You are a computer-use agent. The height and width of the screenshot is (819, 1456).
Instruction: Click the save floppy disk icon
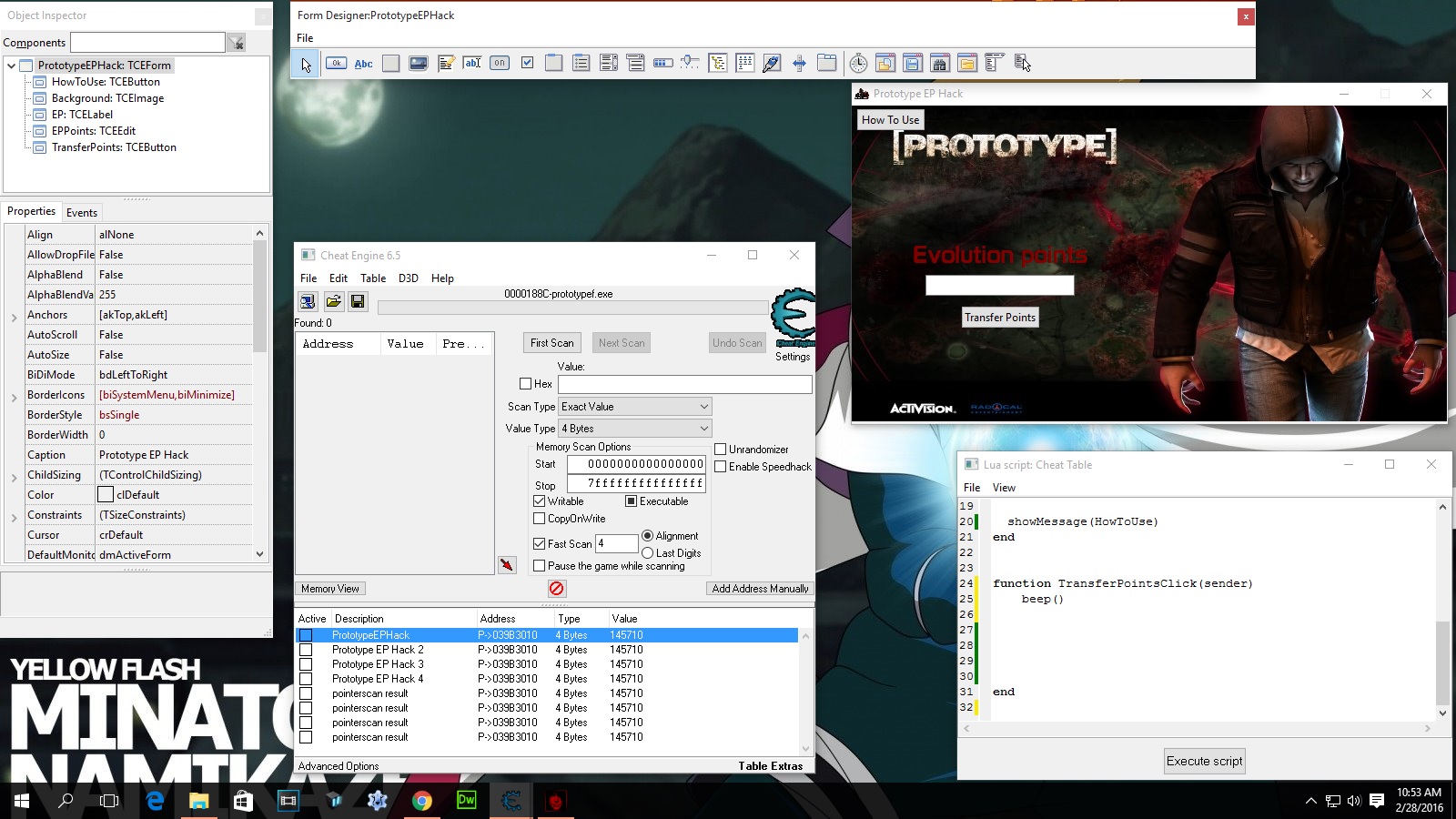coord(358,301)
